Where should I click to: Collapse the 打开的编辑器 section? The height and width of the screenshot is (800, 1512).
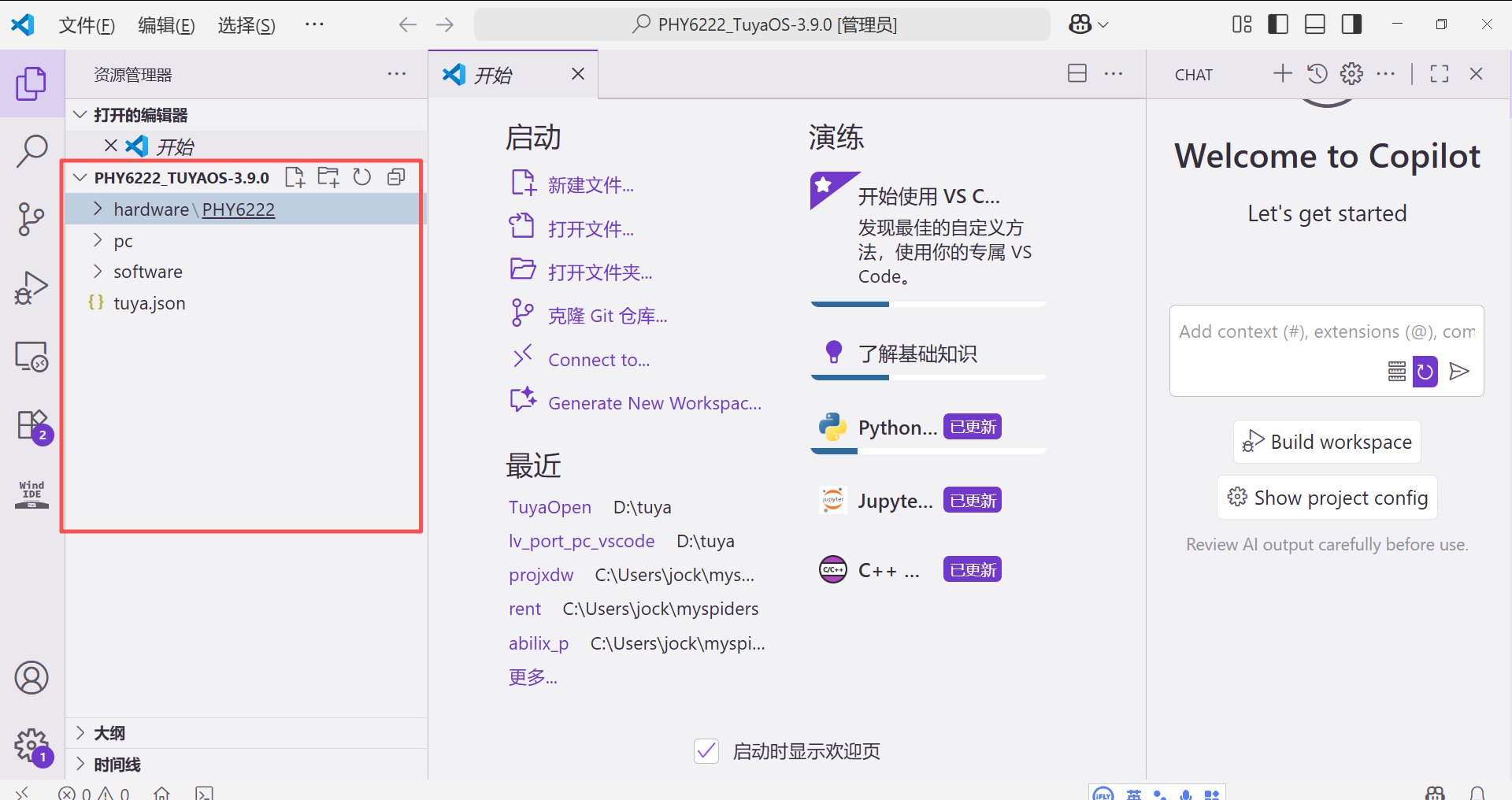(80, 114)
